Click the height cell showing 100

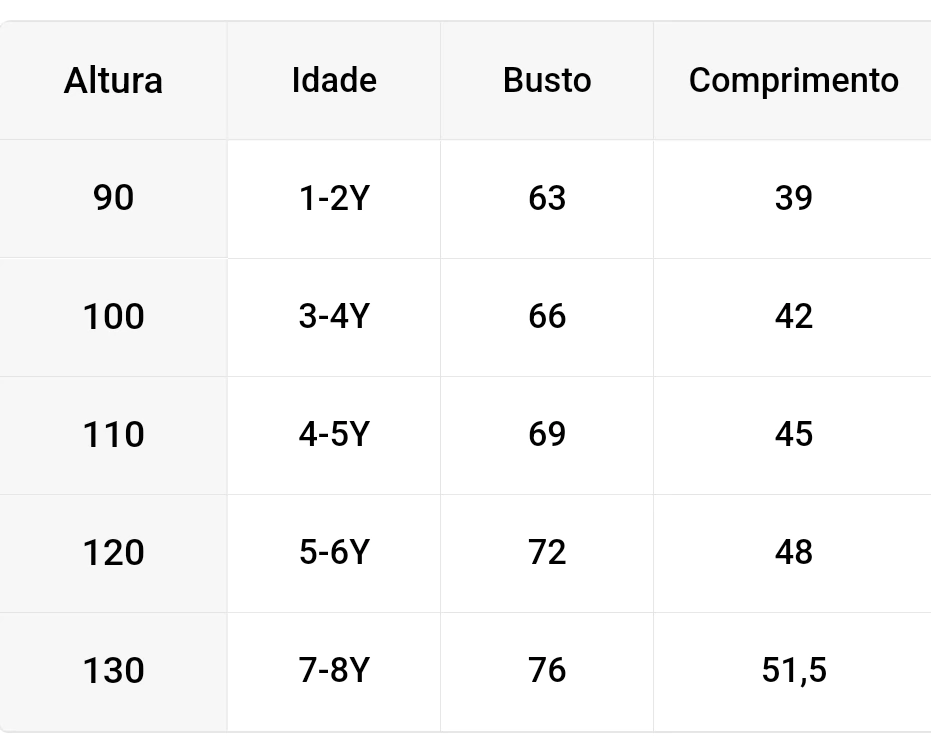113,316
